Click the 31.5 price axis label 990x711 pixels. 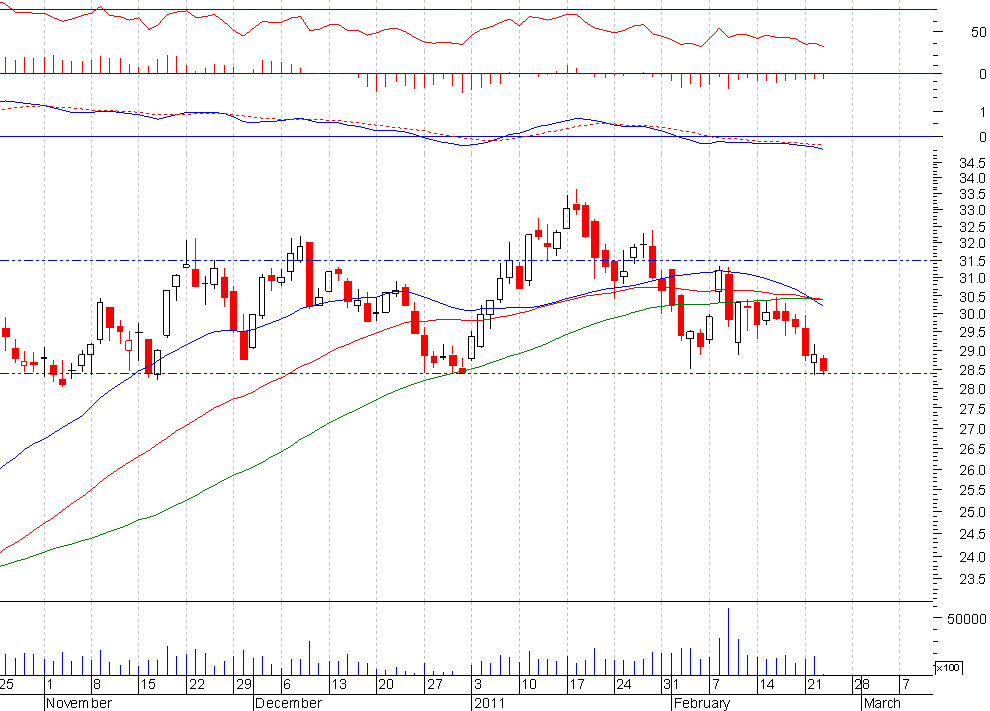(972, 261)
